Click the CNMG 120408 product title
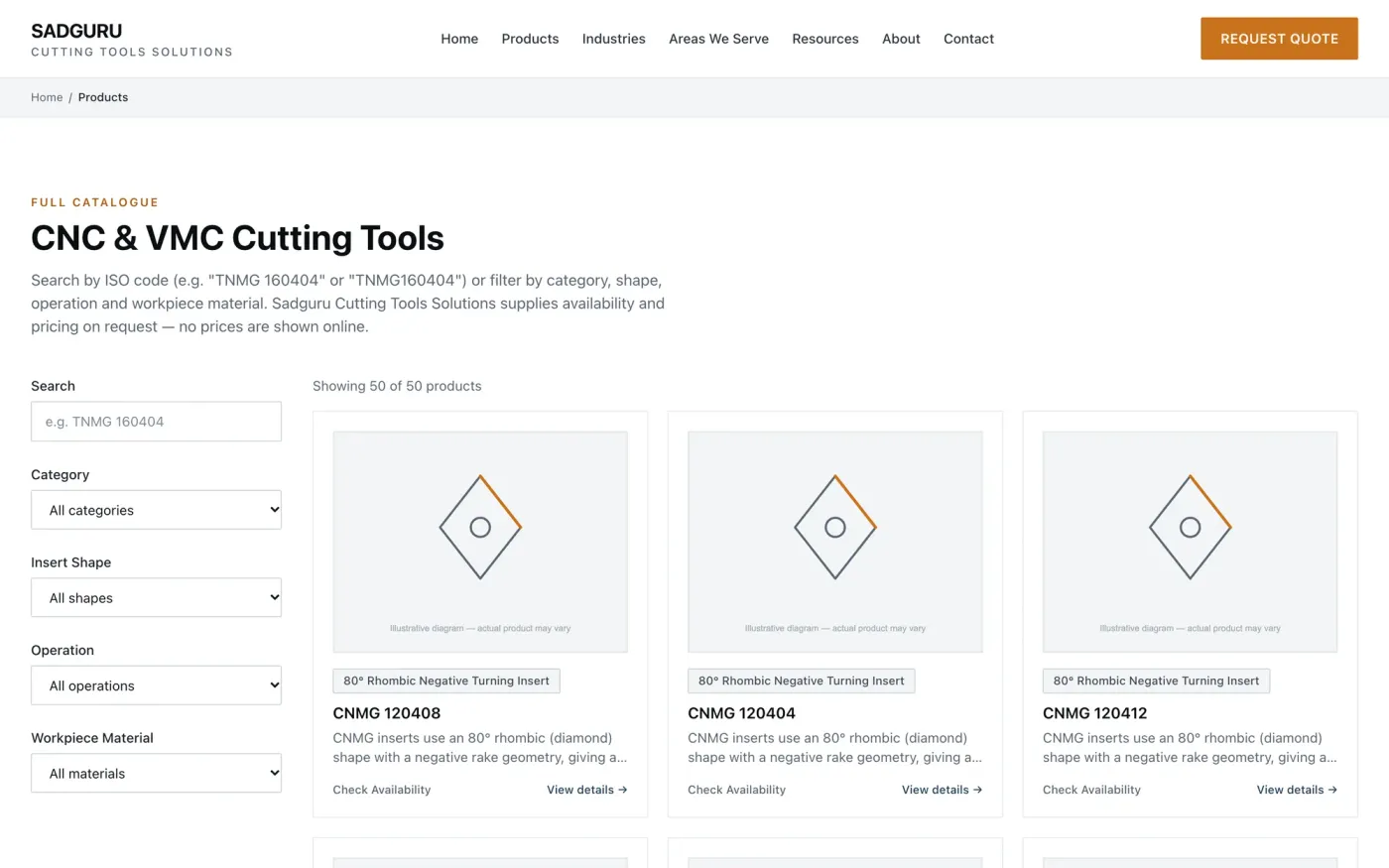1389x868 pixels. (x=387, y=713)
